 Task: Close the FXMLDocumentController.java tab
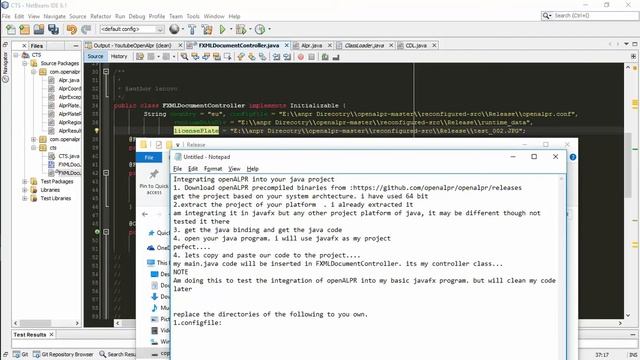tap(287, 45)
